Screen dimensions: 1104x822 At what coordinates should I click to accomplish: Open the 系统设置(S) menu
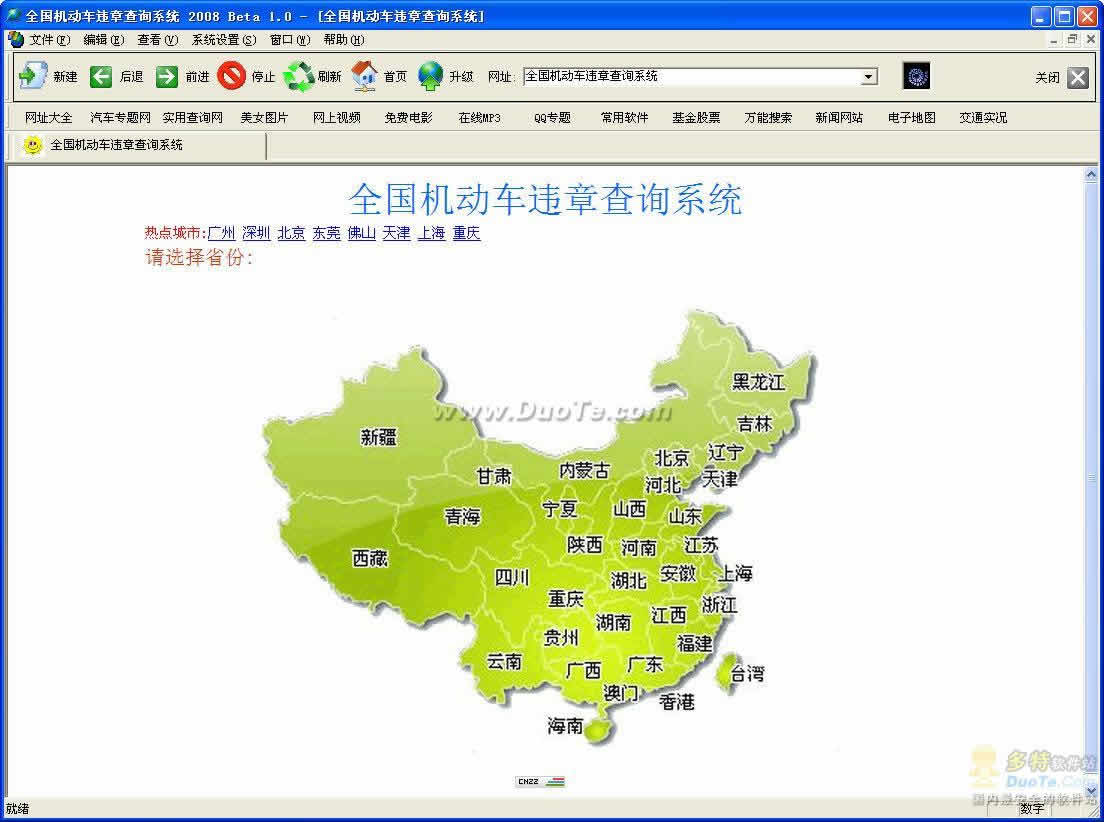(x=224, y=39)
